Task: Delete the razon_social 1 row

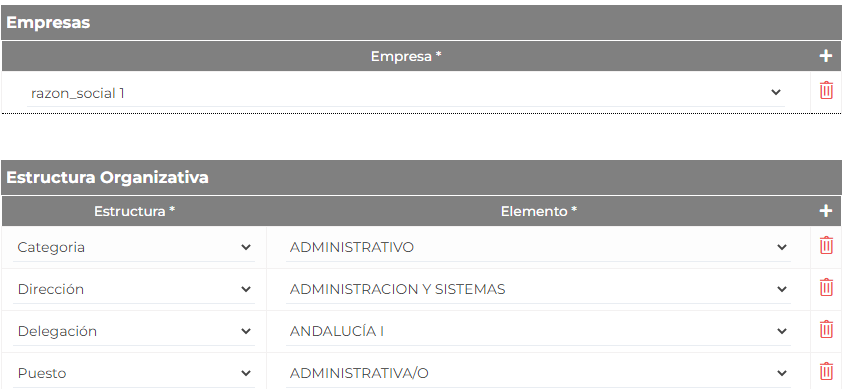Action: coord(826,90)
